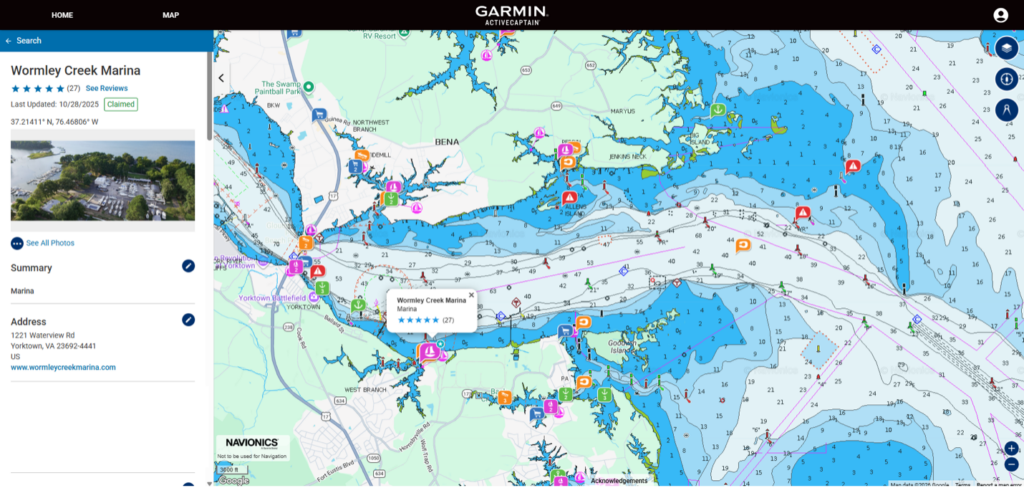Screen dimensions: 1024x488
Task: Click the Claimed badge
Action: pos(121,104)
